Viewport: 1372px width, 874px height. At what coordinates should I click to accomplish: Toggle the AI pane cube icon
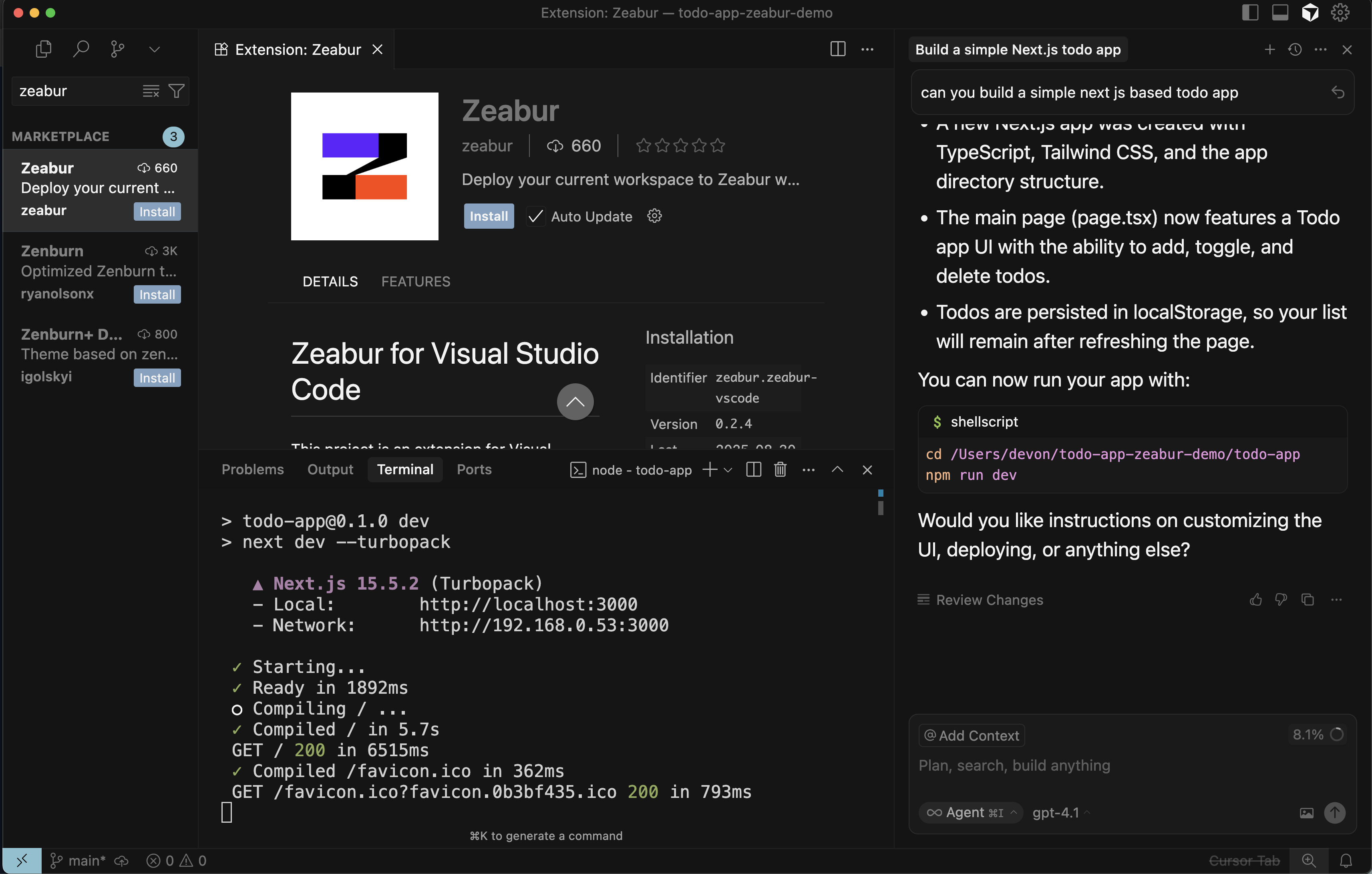(1310, 12)
